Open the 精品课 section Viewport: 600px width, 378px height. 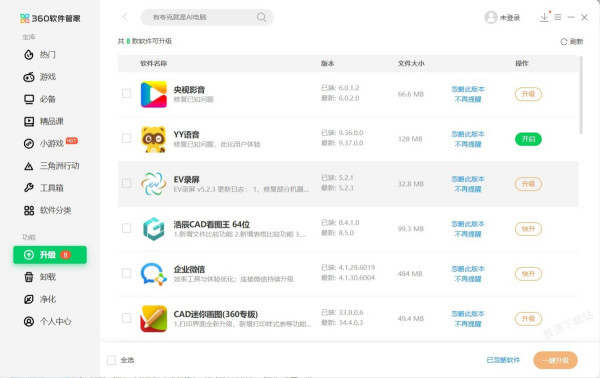(x=44, y=121)
